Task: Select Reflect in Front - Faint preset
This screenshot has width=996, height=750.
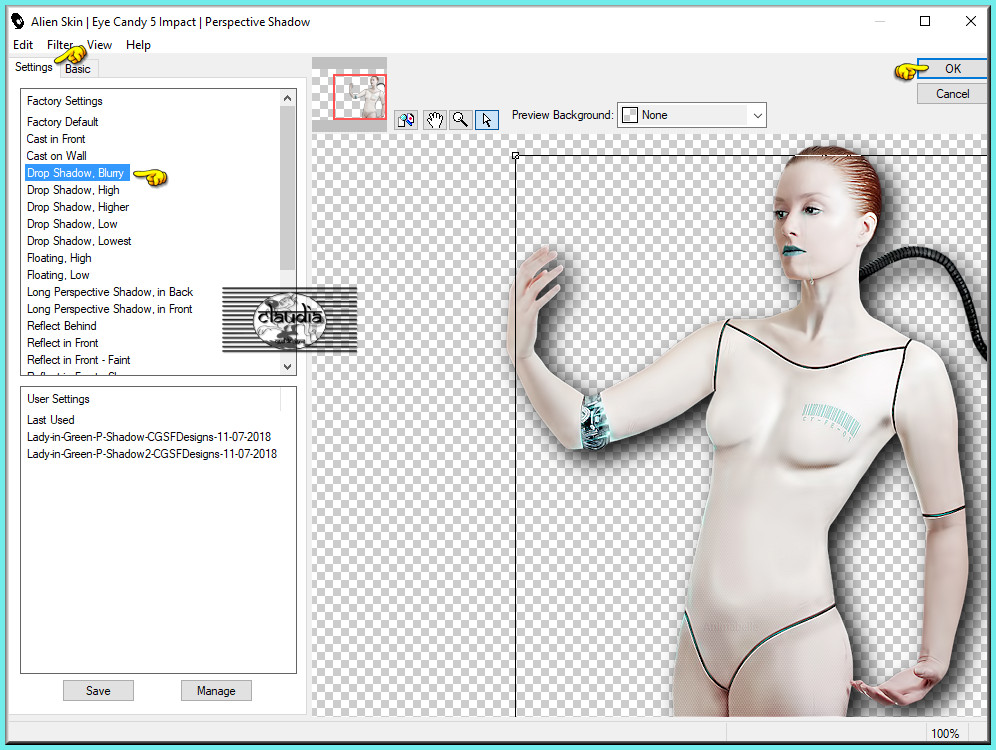Action: 78,359
